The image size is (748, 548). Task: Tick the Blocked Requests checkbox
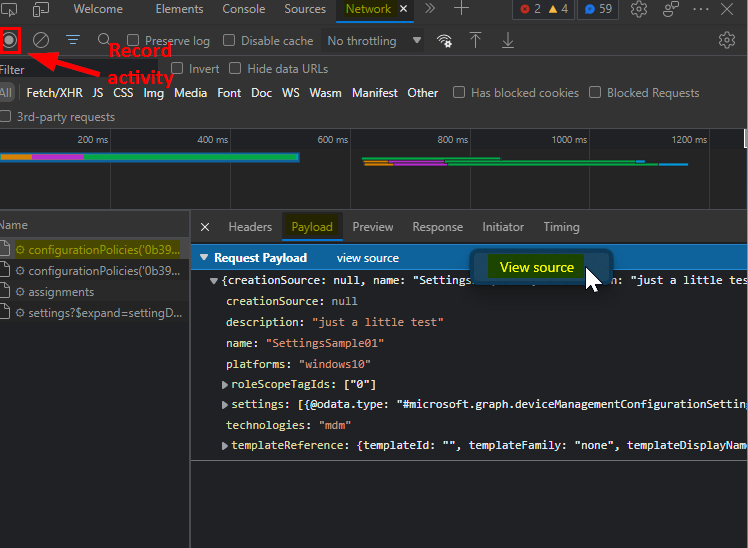point(596,93)
